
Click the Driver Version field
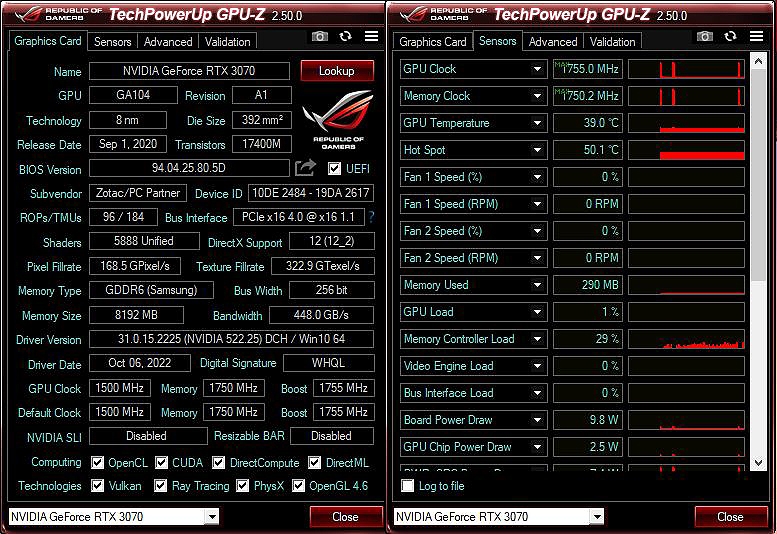tap(231, 339)
